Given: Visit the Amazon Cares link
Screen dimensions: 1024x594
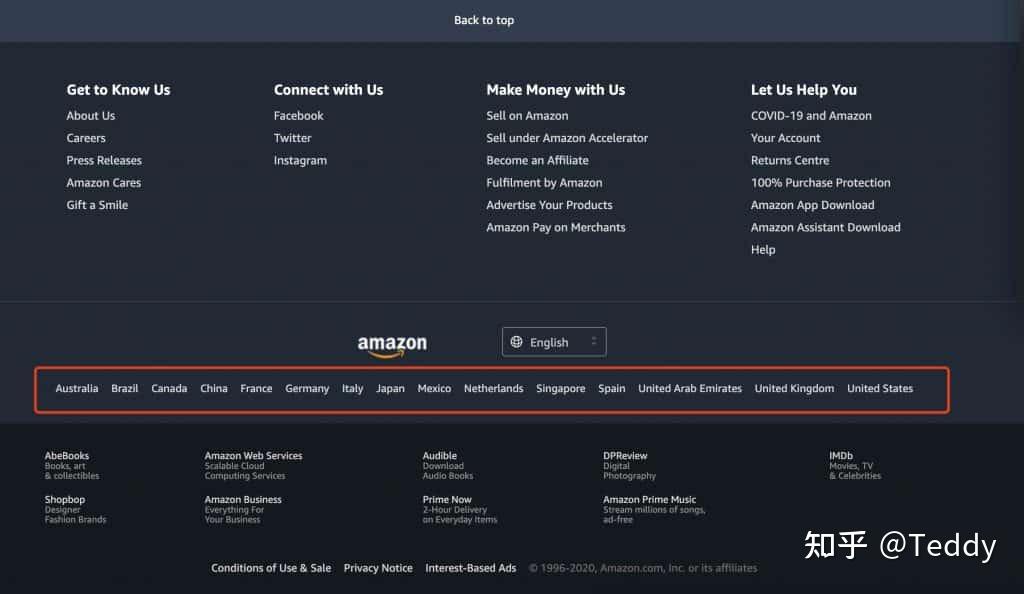Looking at the screenshot, I should [103, 183].
